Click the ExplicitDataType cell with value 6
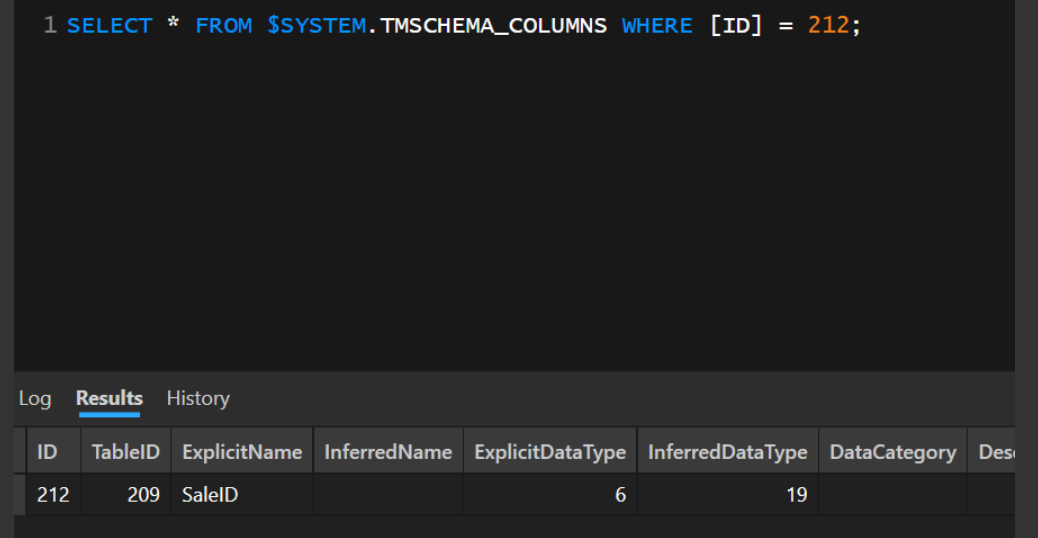The image size is (1038, 538). pos(549,494)
